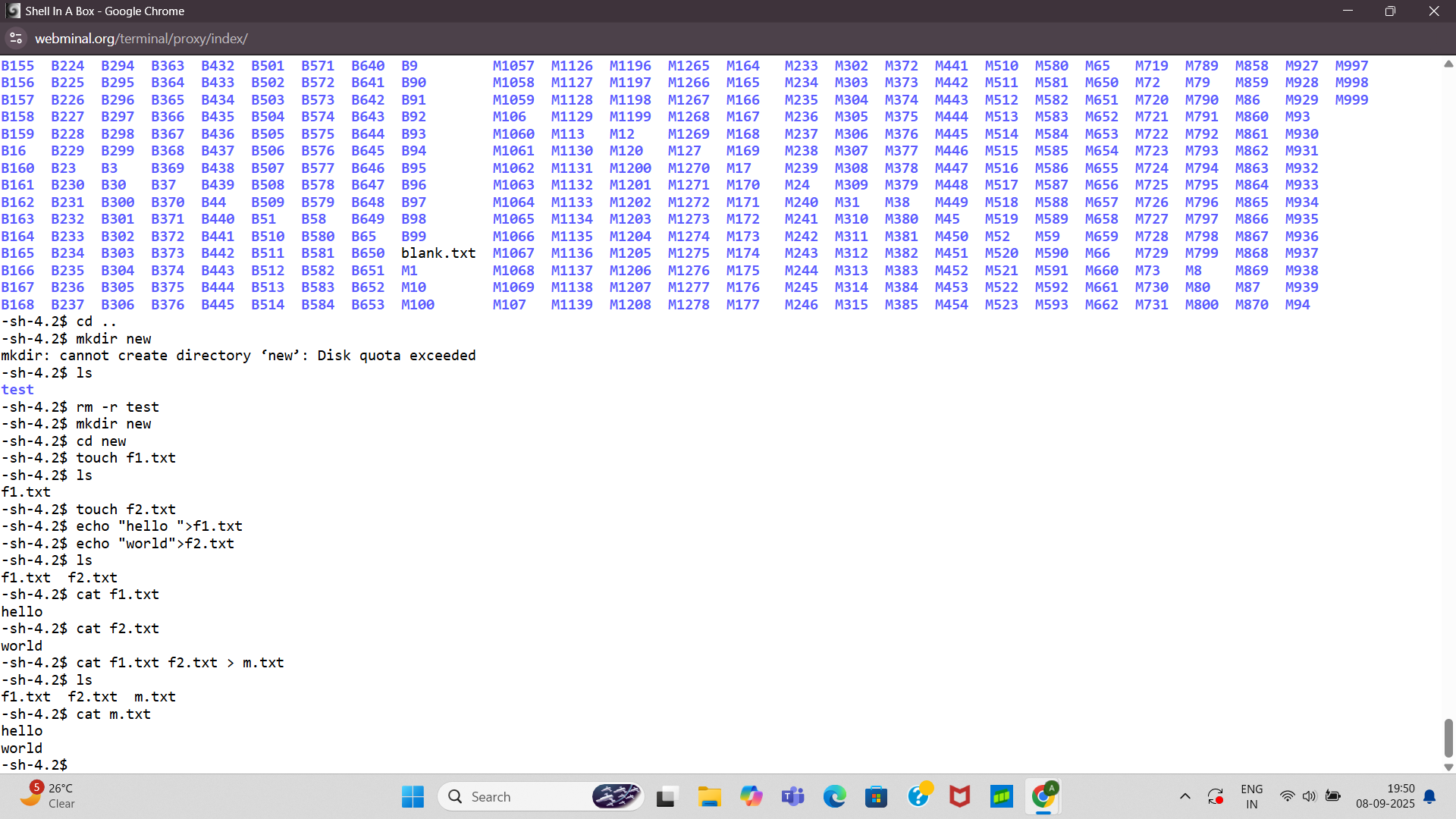Expand the hidden system tray icons chevron
This screenshot has height=819, width=1456.
(x=1185, y=796)
